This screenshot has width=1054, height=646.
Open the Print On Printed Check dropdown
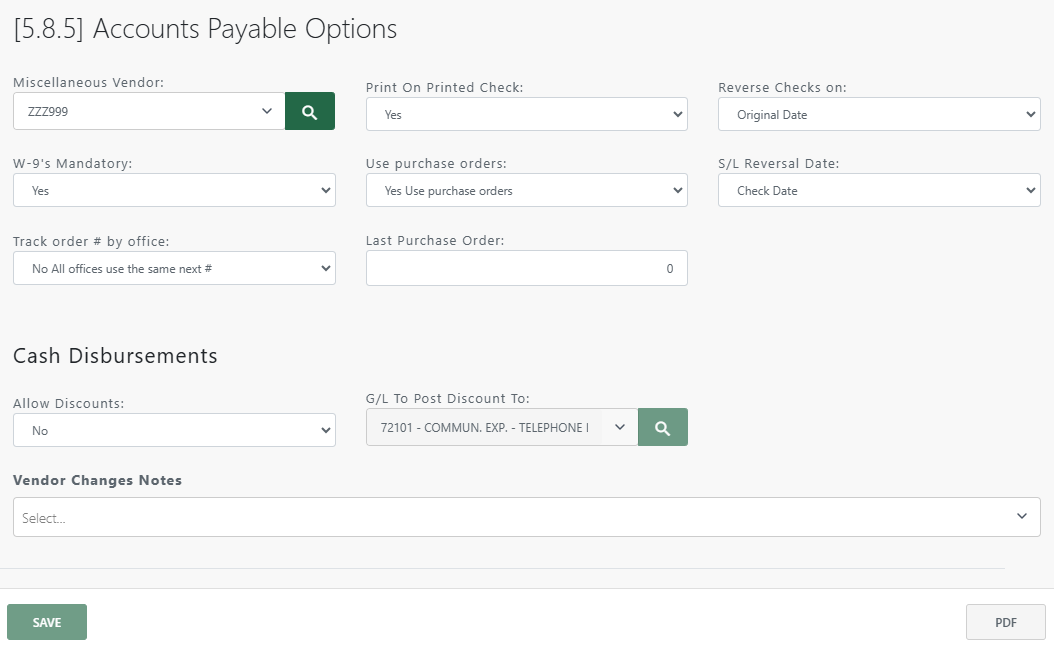tap(526, 114)
